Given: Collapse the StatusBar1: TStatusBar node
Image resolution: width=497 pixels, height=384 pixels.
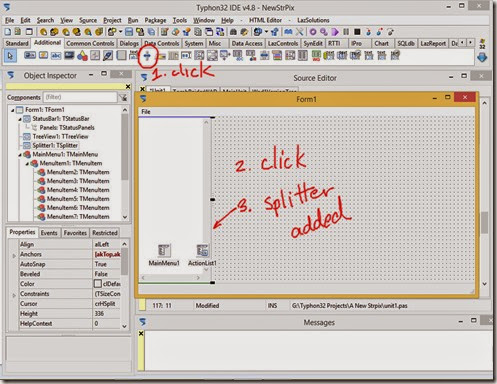Looking at the screenshot, I should click(20, 119).
